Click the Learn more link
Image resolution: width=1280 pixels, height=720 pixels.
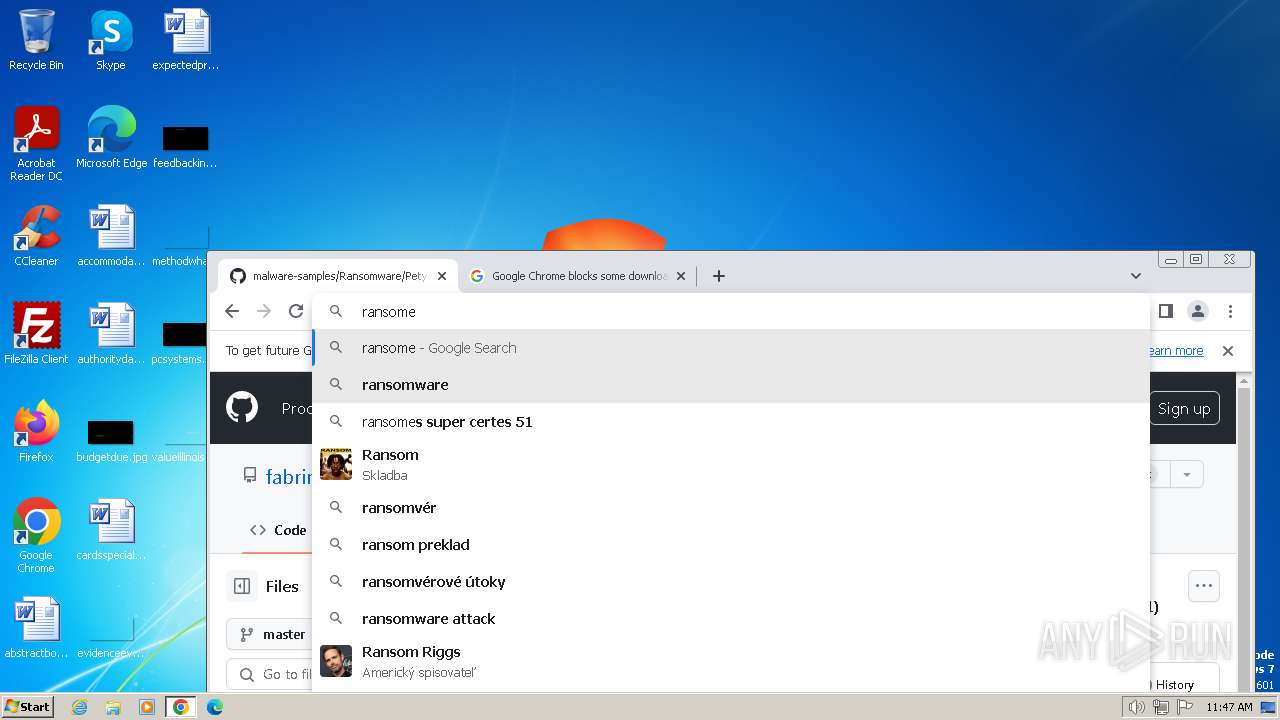tap(1175, 351)
